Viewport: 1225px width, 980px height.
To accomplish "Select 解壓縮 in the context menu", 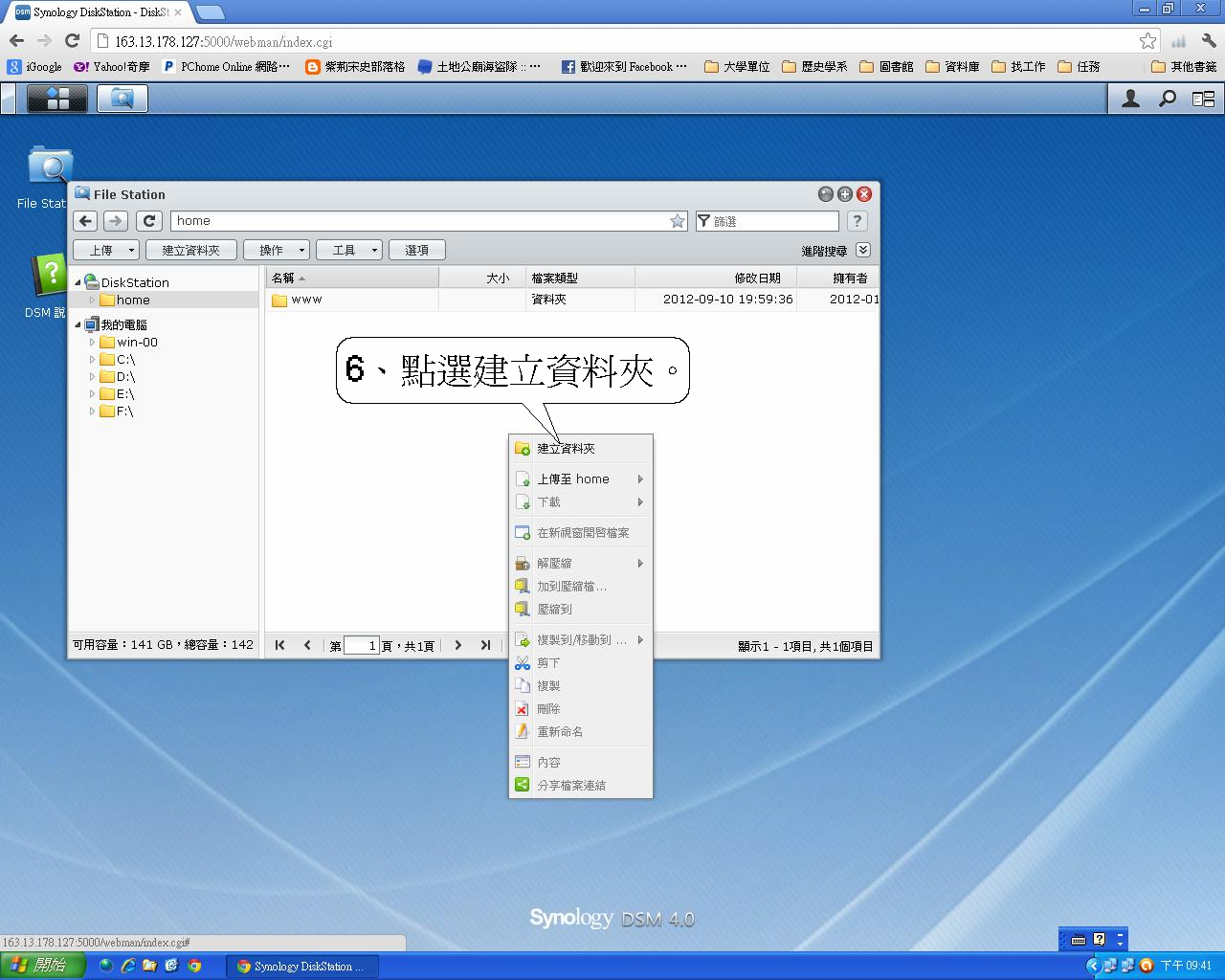I will coord(581,563).
